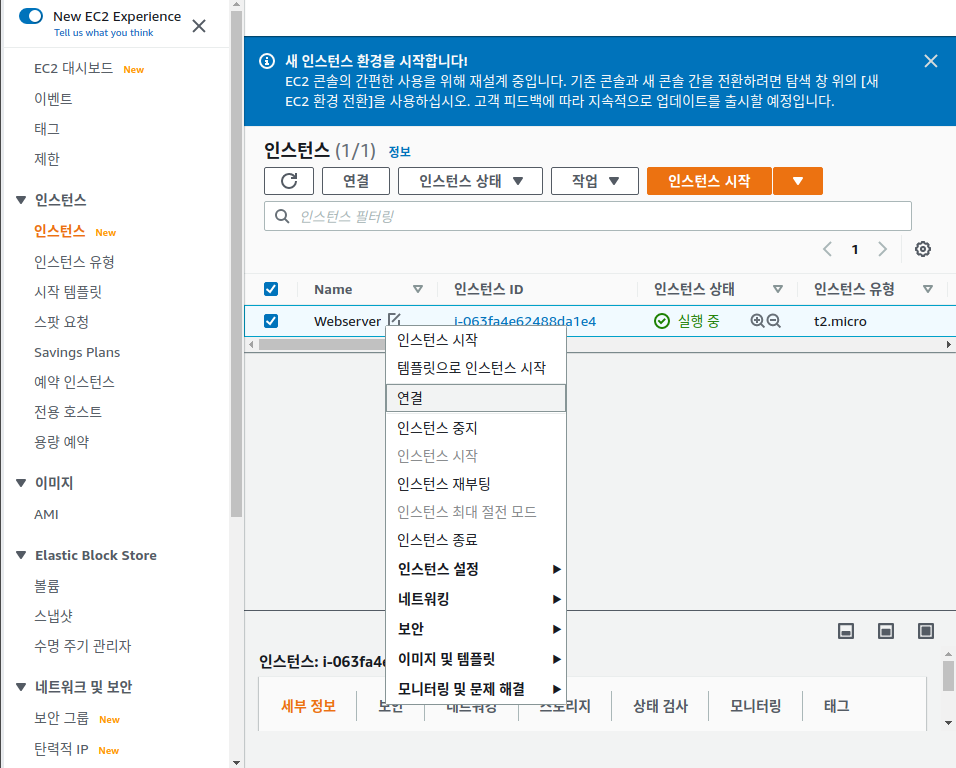Image resolution: width=956 pixels, height=768 pixels.
Task: Choose 연결 from the context menu
Action: [476, 398]
